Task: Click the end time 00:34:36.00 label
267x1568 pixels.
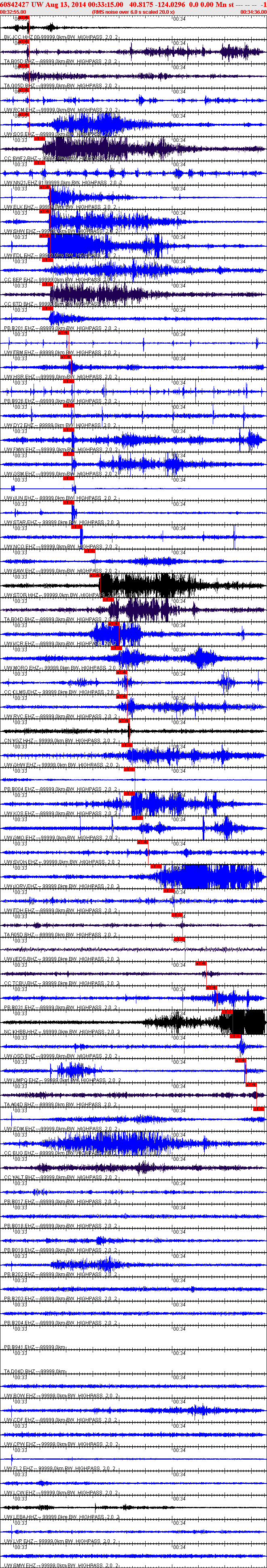Action: coord(253,12)
